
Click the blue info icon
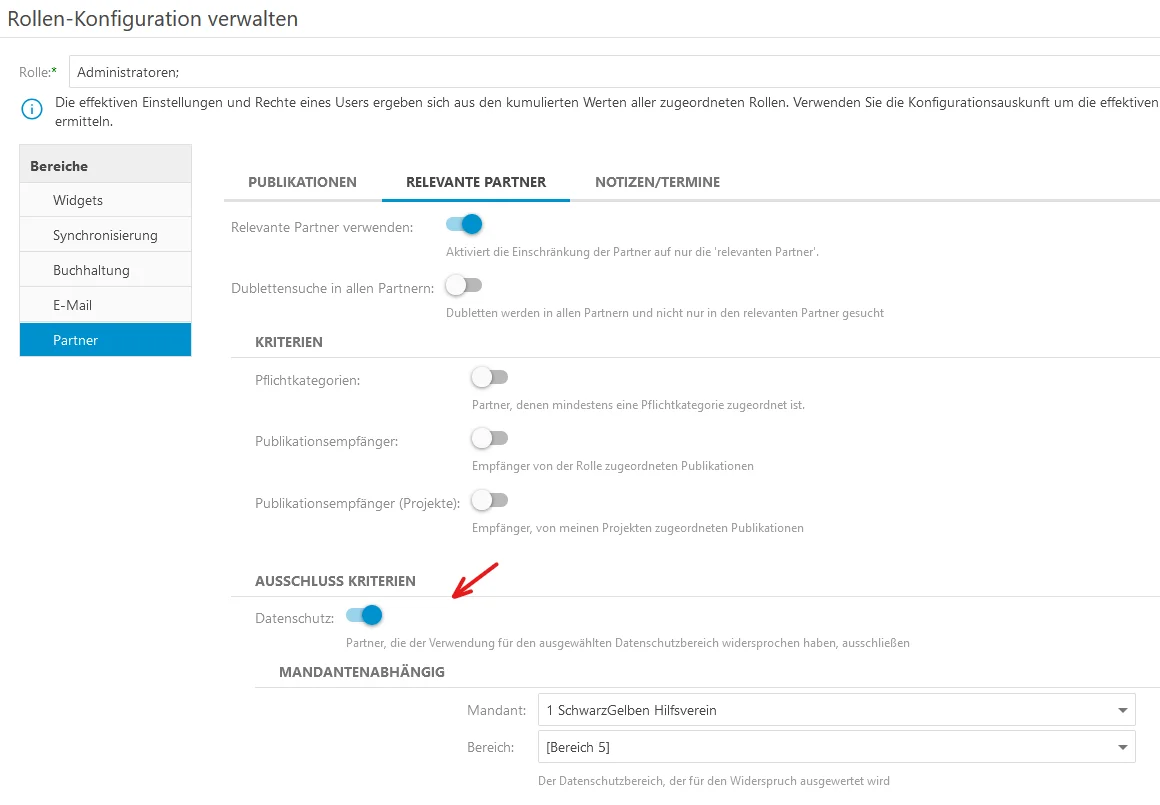[29, 110]
